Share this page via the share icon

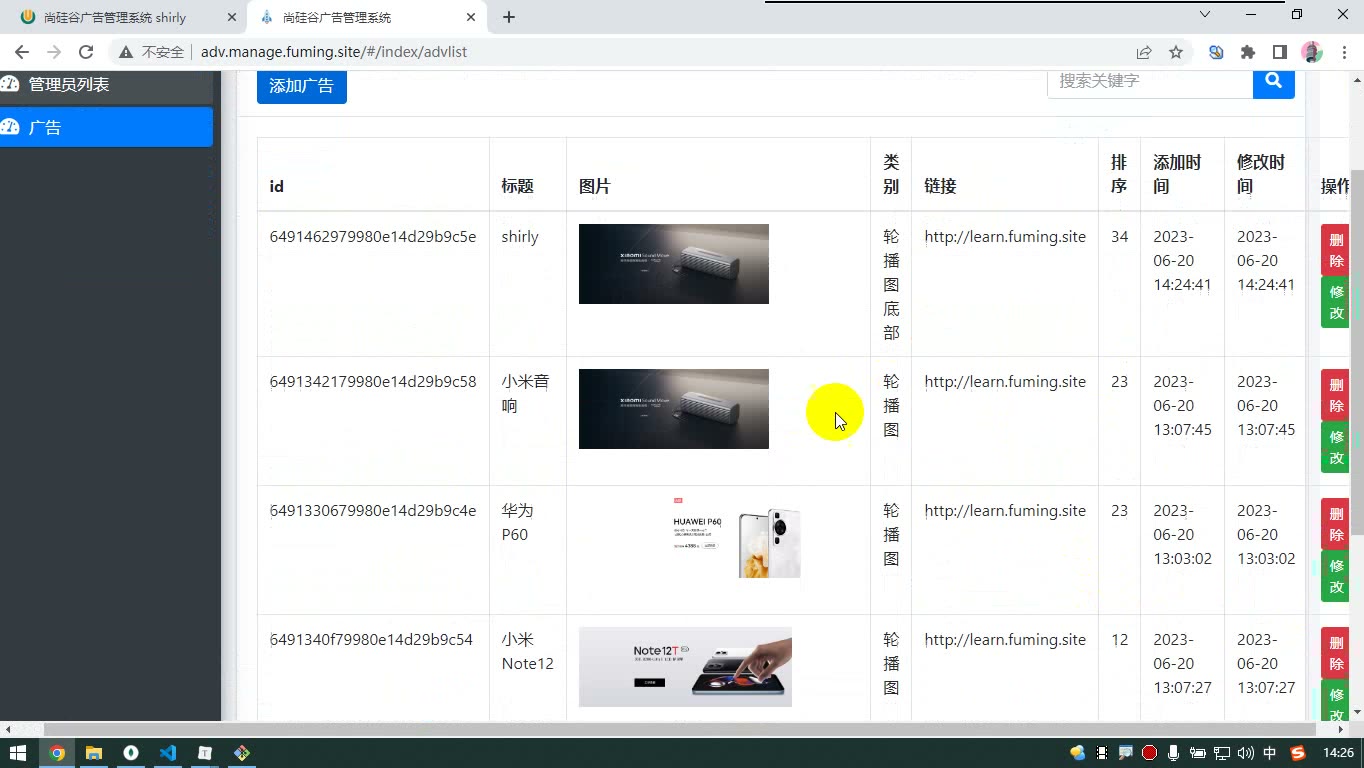(1144, 52)
